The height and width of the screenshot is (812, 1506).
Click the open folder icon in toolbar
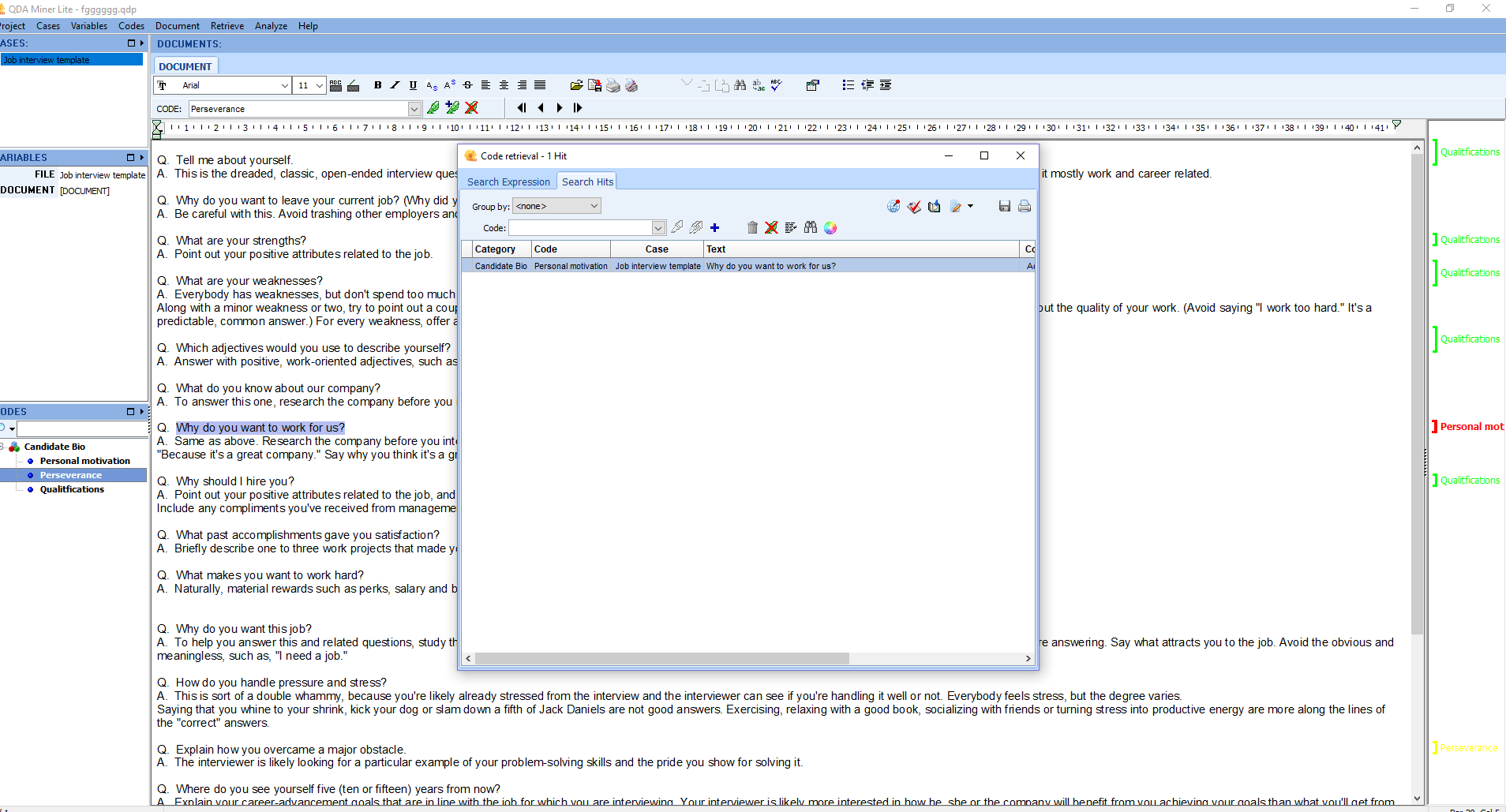pyautogui.click(x=576, y=85)
